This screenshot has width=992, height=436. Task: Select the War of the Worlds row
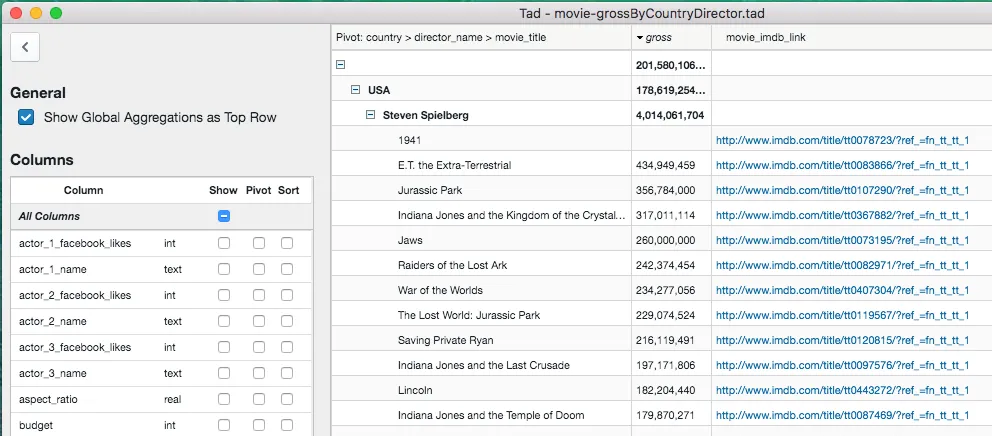point(440,290)
